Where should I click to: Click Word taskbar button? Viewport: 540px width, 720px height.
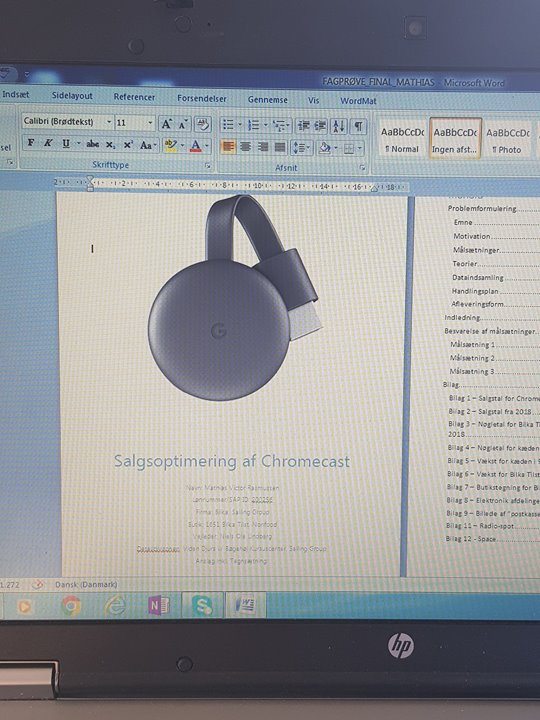point(246,606)
